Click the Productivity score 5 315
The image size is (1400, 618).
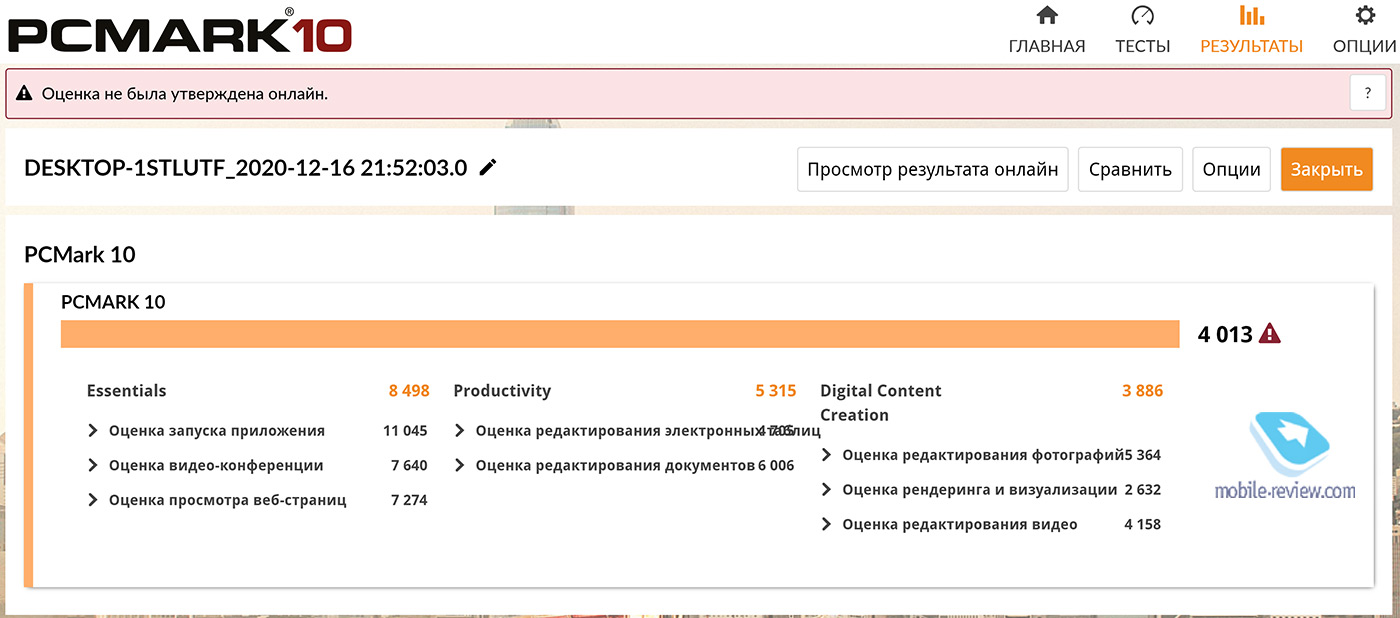click(776, 391)
